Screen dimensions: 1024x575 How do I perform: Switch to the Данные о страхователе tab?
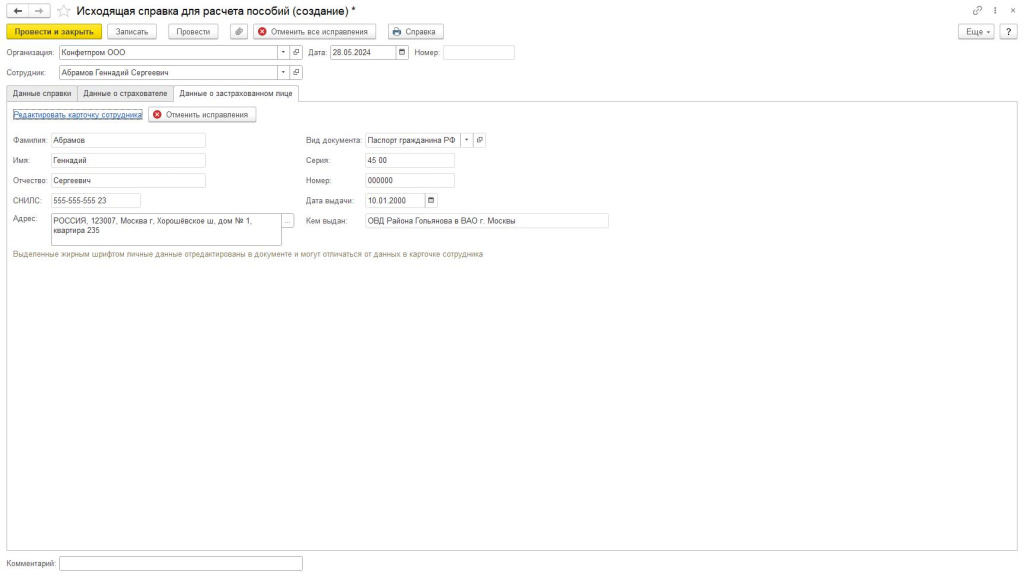(125, 93)
